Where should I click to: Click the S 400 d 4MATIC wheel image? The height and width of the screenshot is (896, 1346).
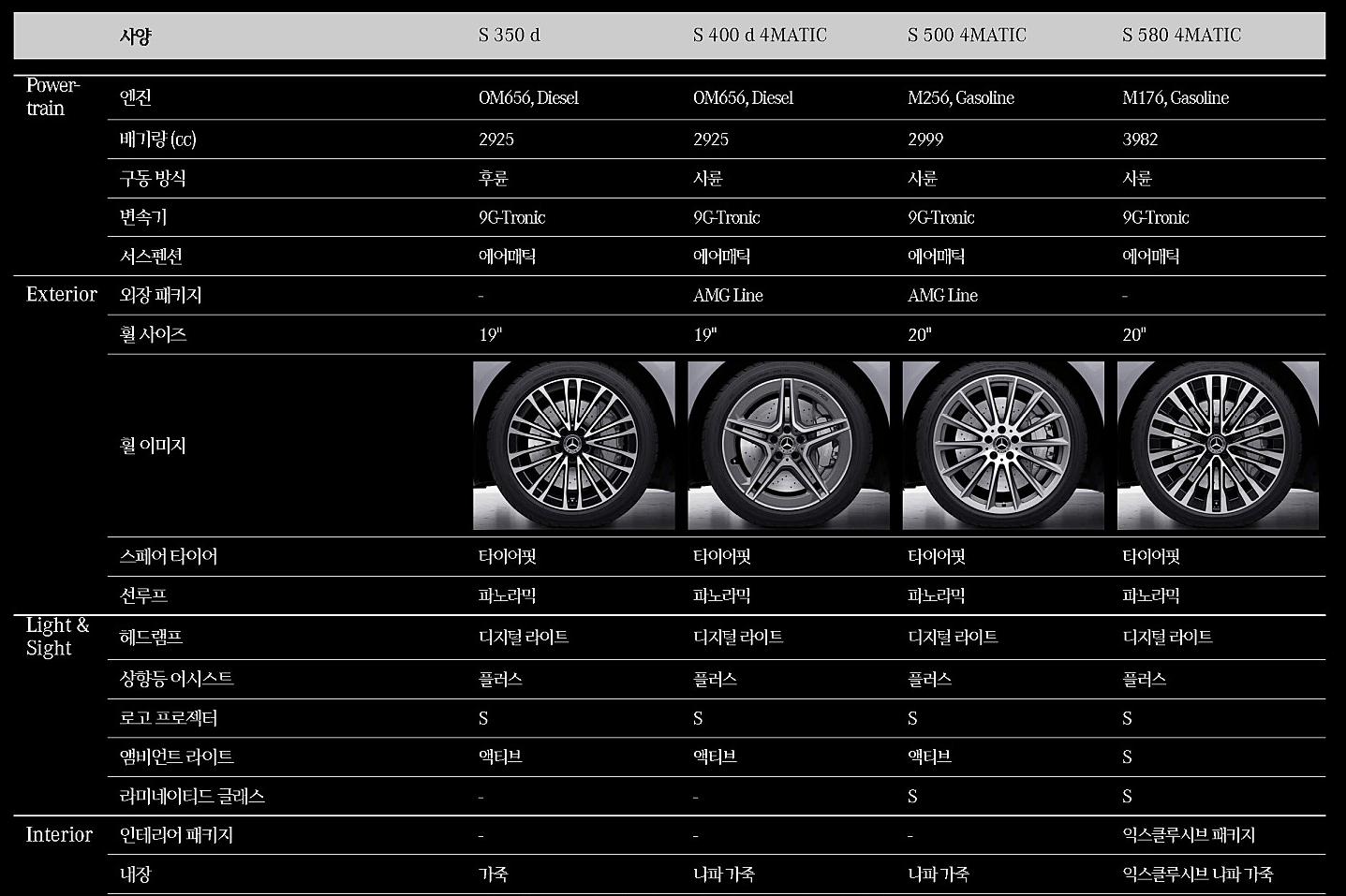(789, 446)
